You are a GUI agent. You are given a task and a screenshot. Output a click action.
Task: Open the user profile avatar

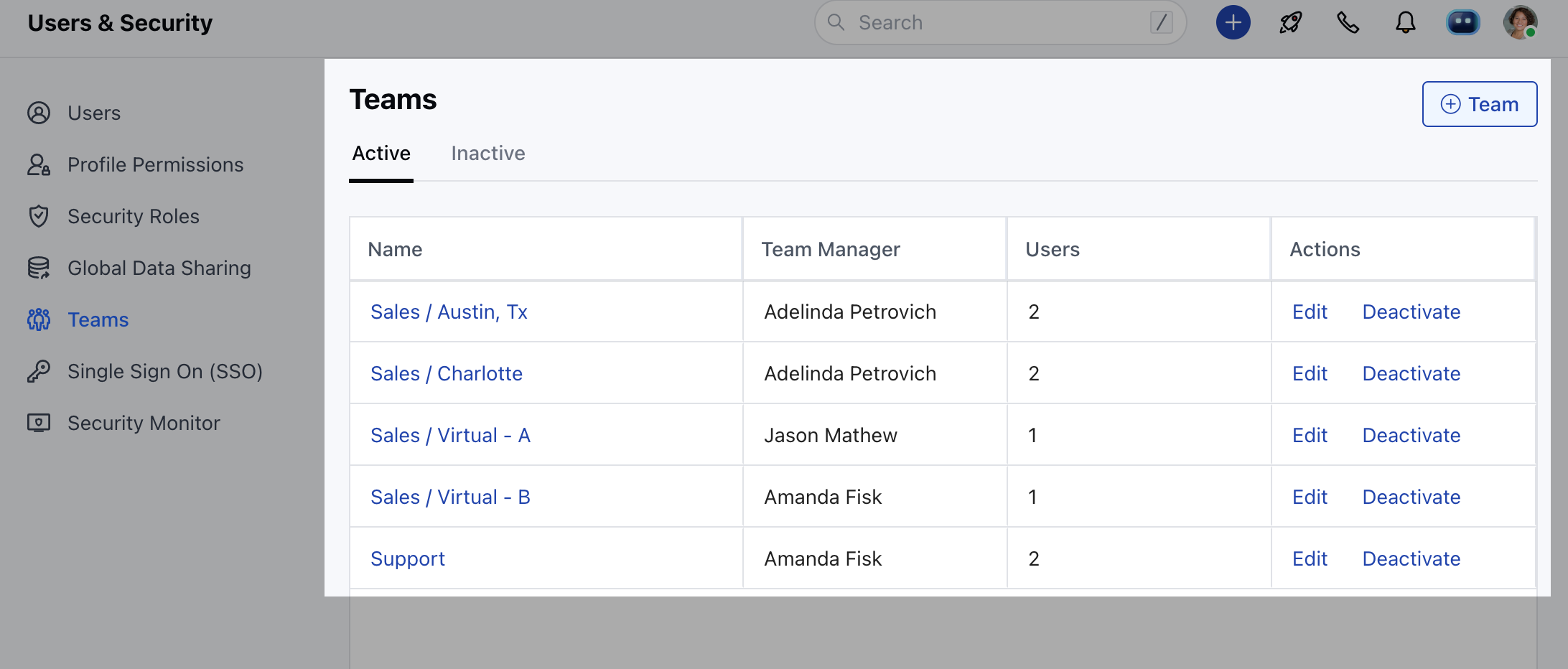1520,23
